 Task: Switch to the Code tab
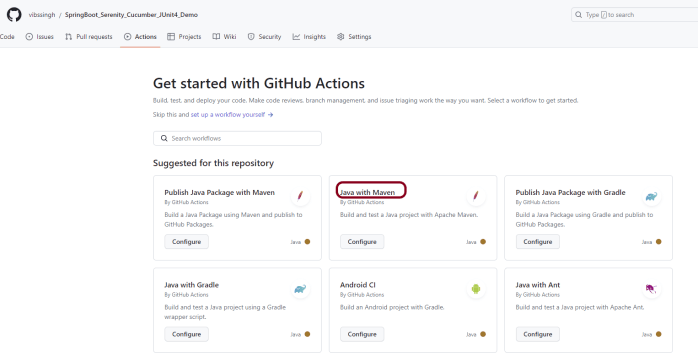7,37
